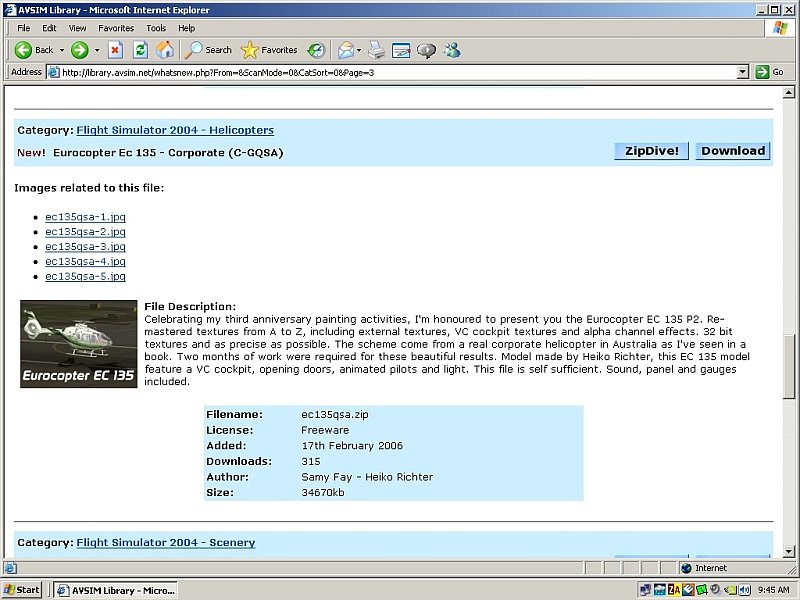Refresh the current page
The height and width of the screenshot is (600, 800).
pos(140,50)
